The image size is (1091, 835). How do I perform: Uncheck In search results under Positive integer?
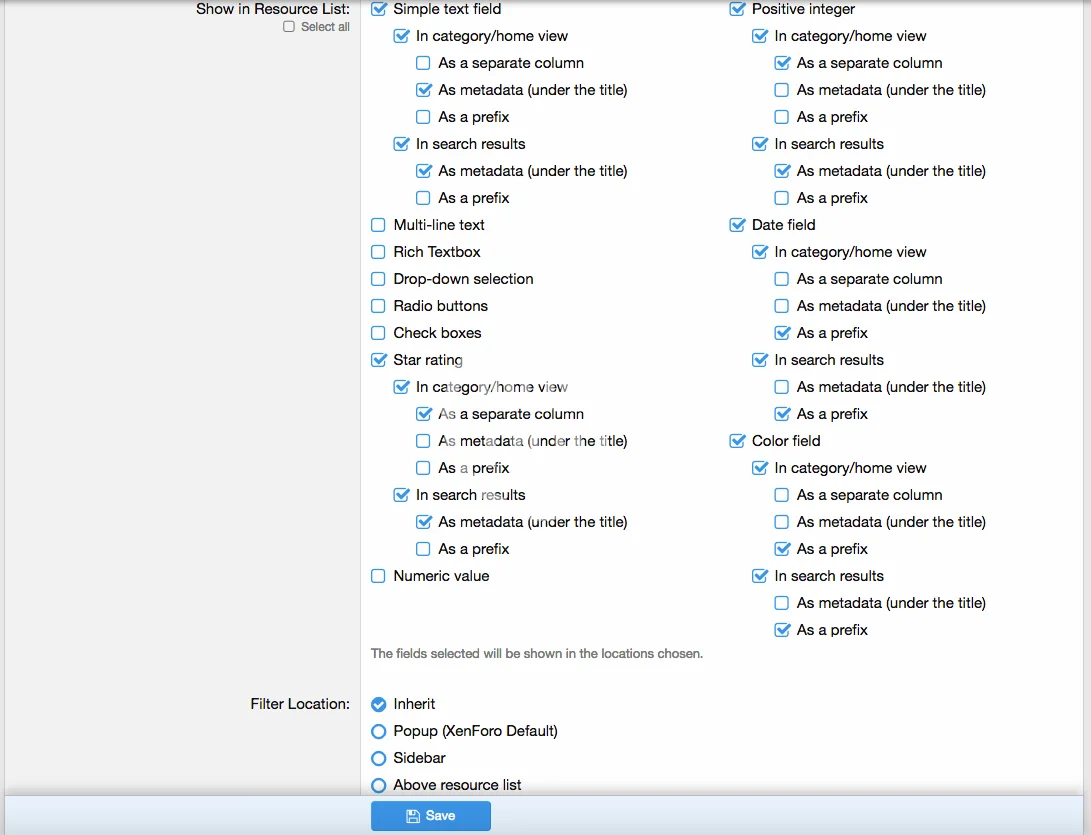[x=760, y=144]
